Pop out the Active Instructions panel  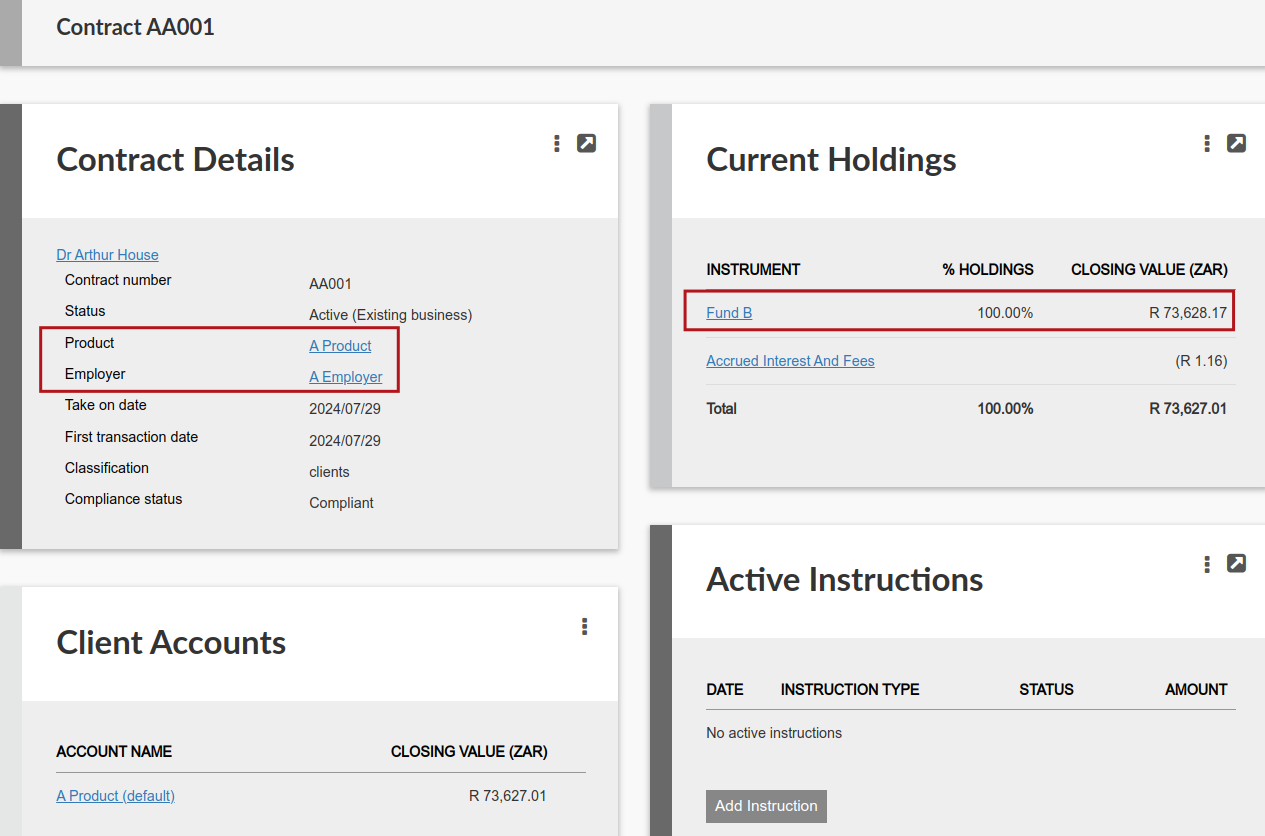1237,564
